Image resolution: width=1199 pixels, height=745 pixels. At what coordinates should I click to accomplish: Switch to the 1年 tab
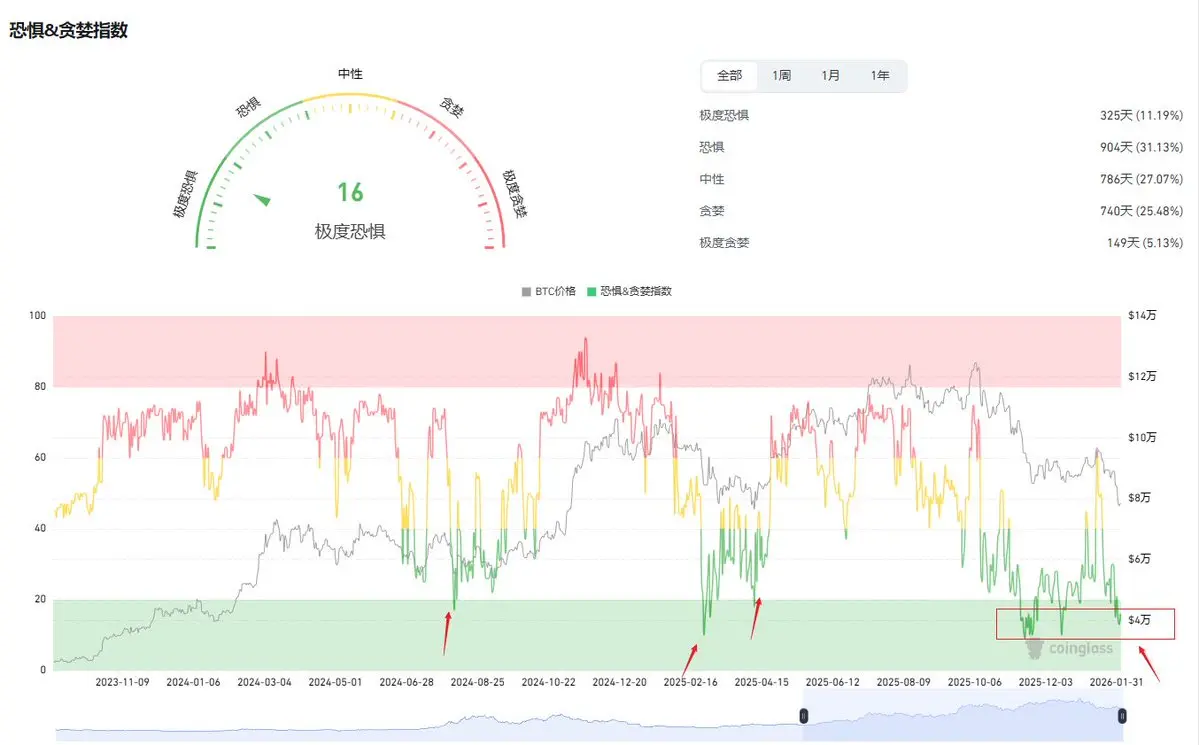pos(880,76)
